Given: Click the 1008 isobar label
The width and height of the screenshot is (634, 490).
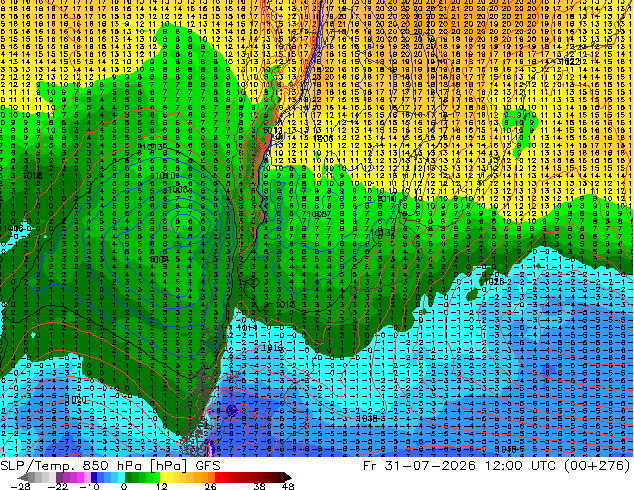Looking at the screenshot, I should pyautogui.click(x=177, y=189).
